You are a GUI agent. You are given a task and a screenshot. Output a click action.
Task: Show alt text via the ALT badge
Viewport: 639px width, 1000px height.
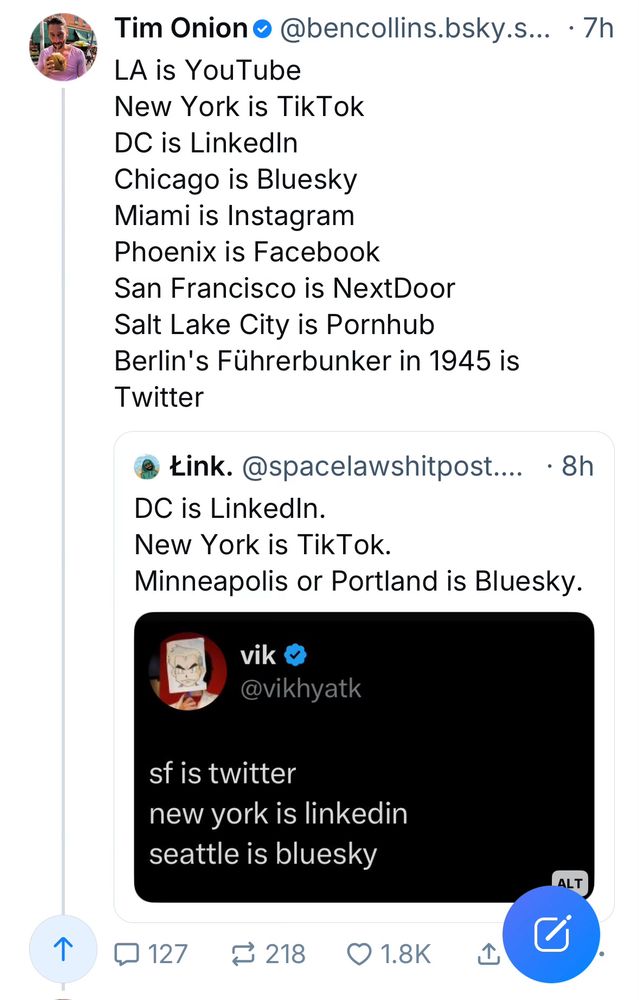[x=568, y=882]
